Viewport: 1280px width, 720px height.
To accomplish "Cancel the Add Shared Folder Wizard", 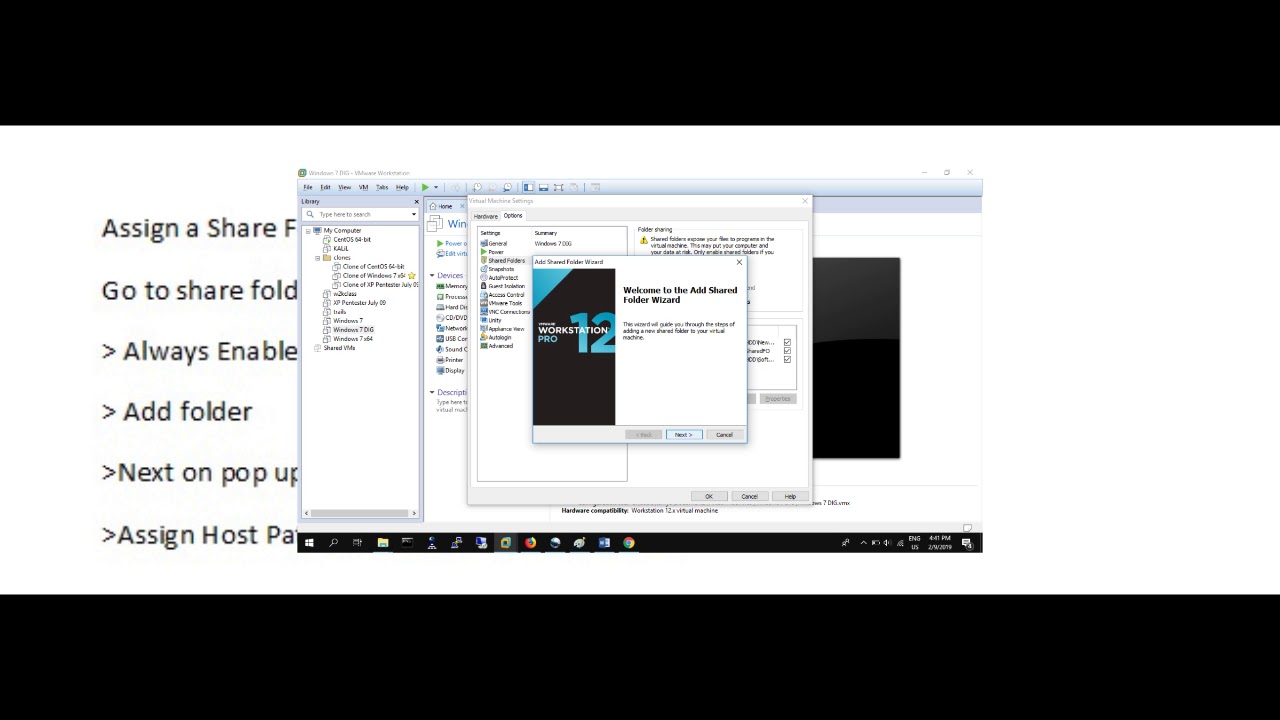I will coord(724,435).
